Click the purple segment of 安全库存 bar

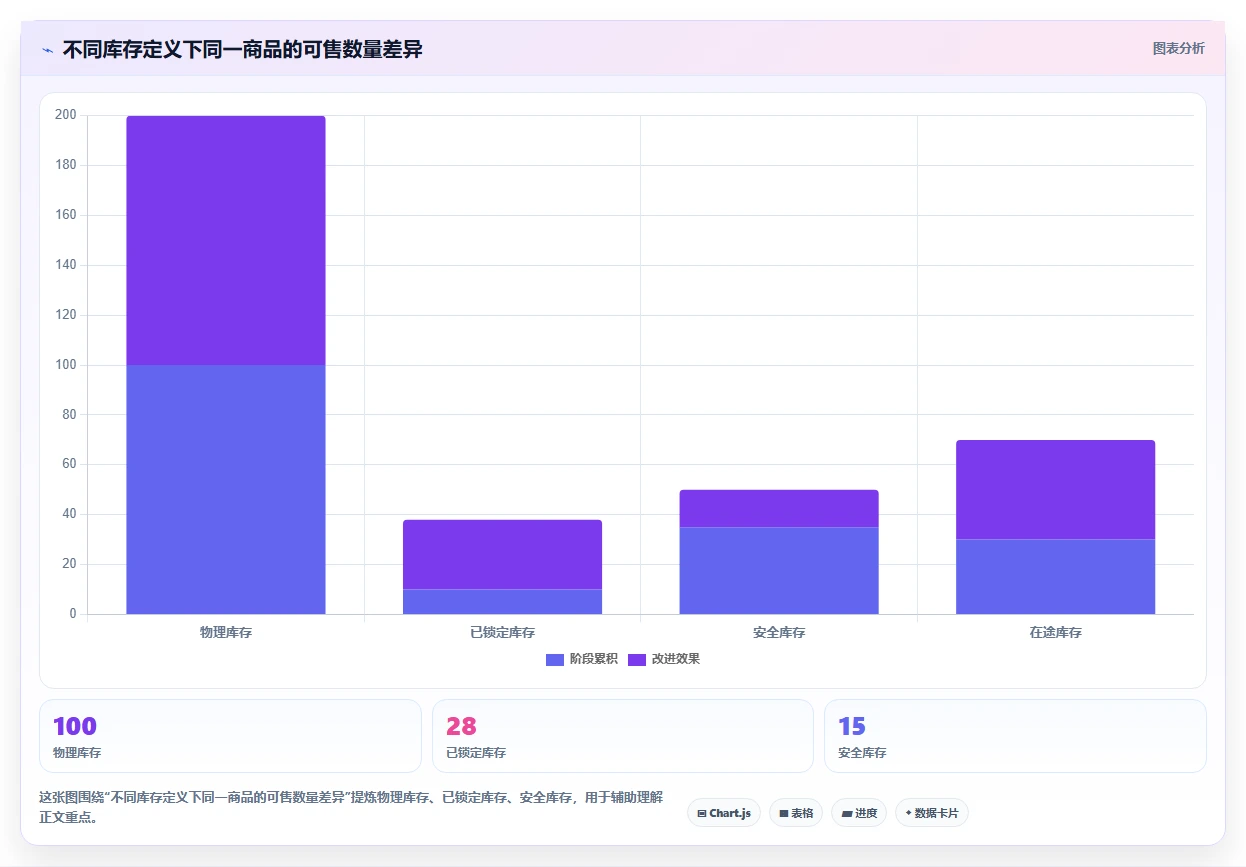coord(779,508)
